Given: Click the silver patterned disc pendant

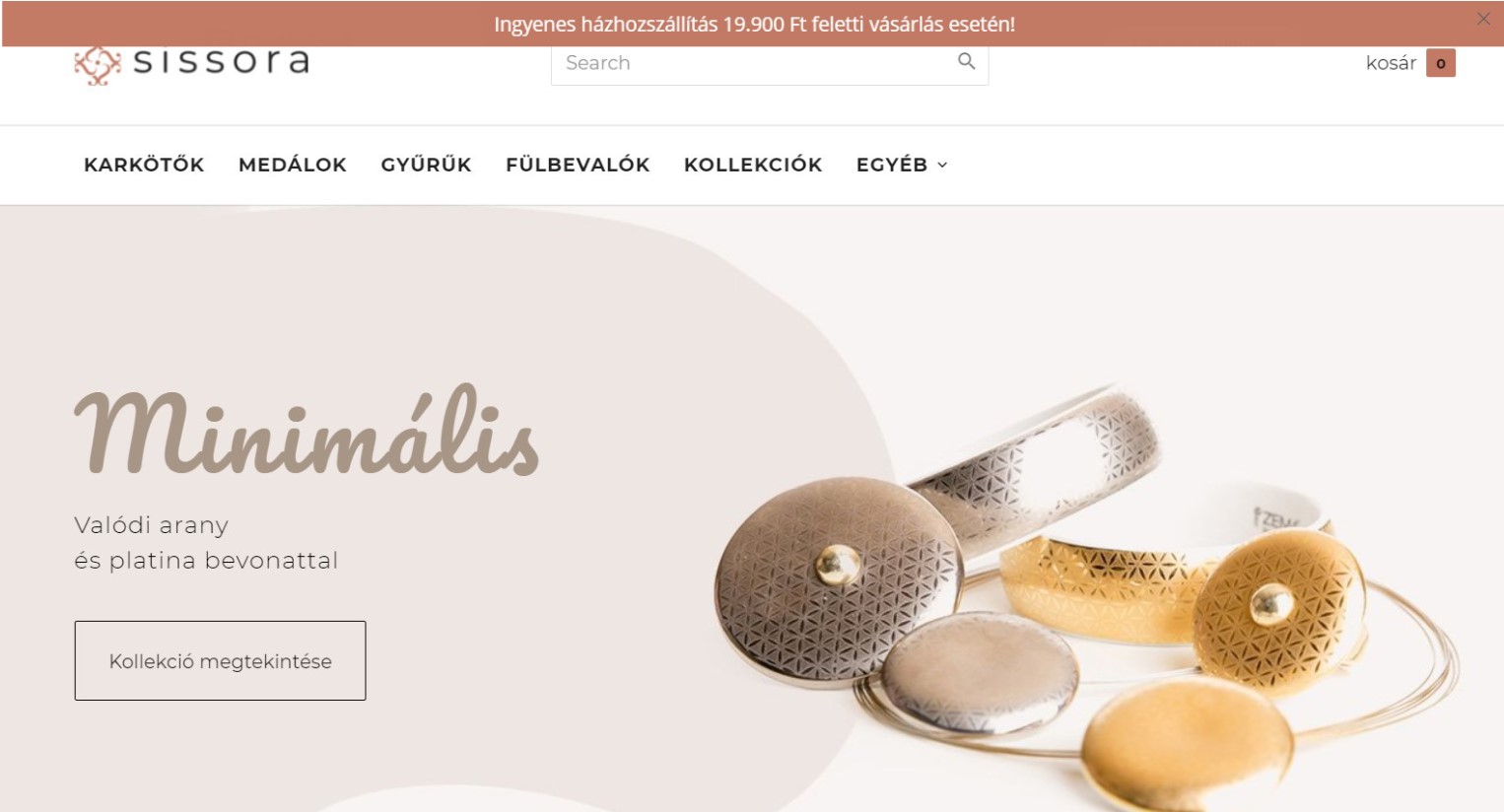Looking at the screenshot, I should 839,579.
